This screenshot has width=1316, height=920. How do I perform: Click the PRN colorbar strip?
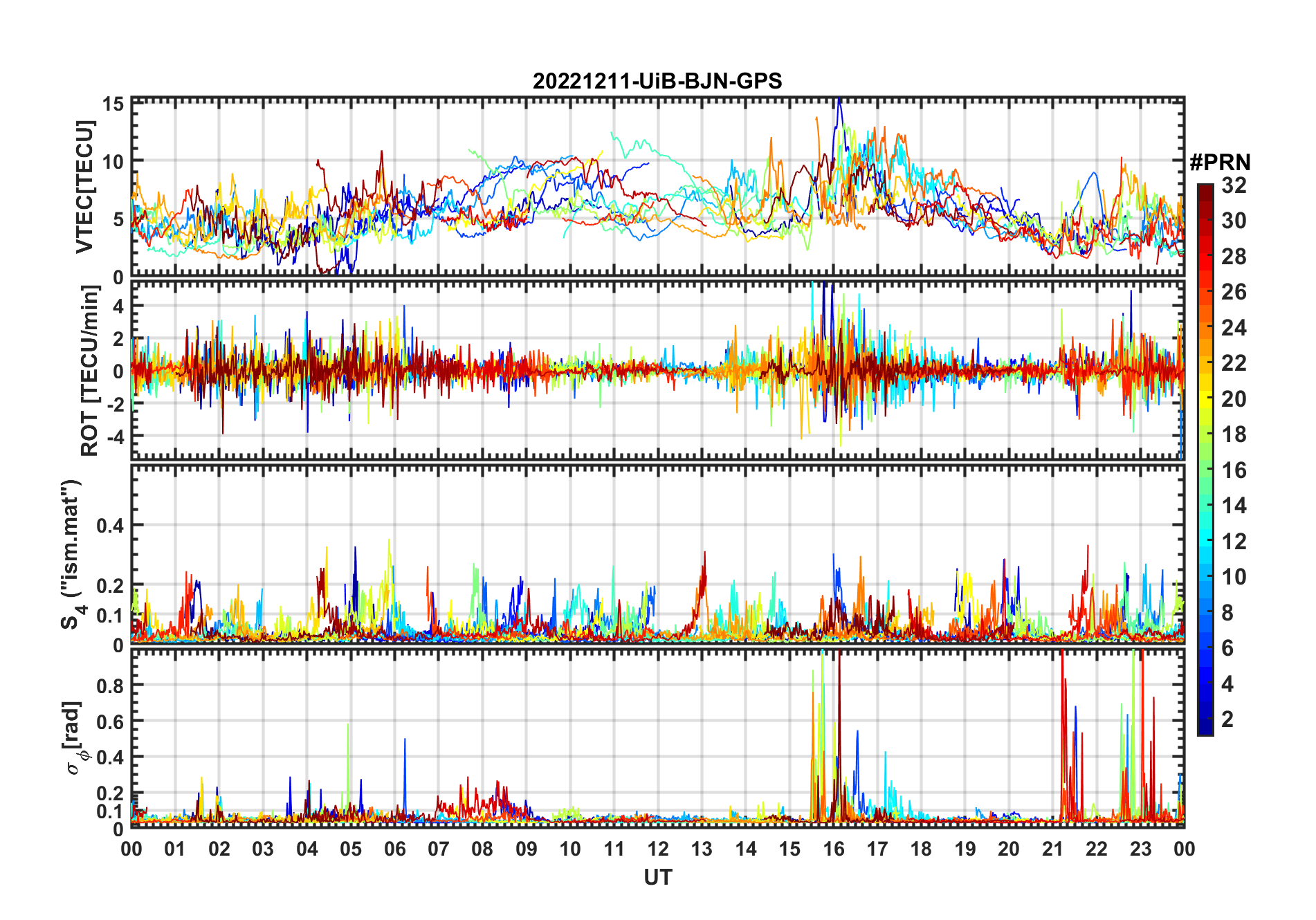point(1205,459)
